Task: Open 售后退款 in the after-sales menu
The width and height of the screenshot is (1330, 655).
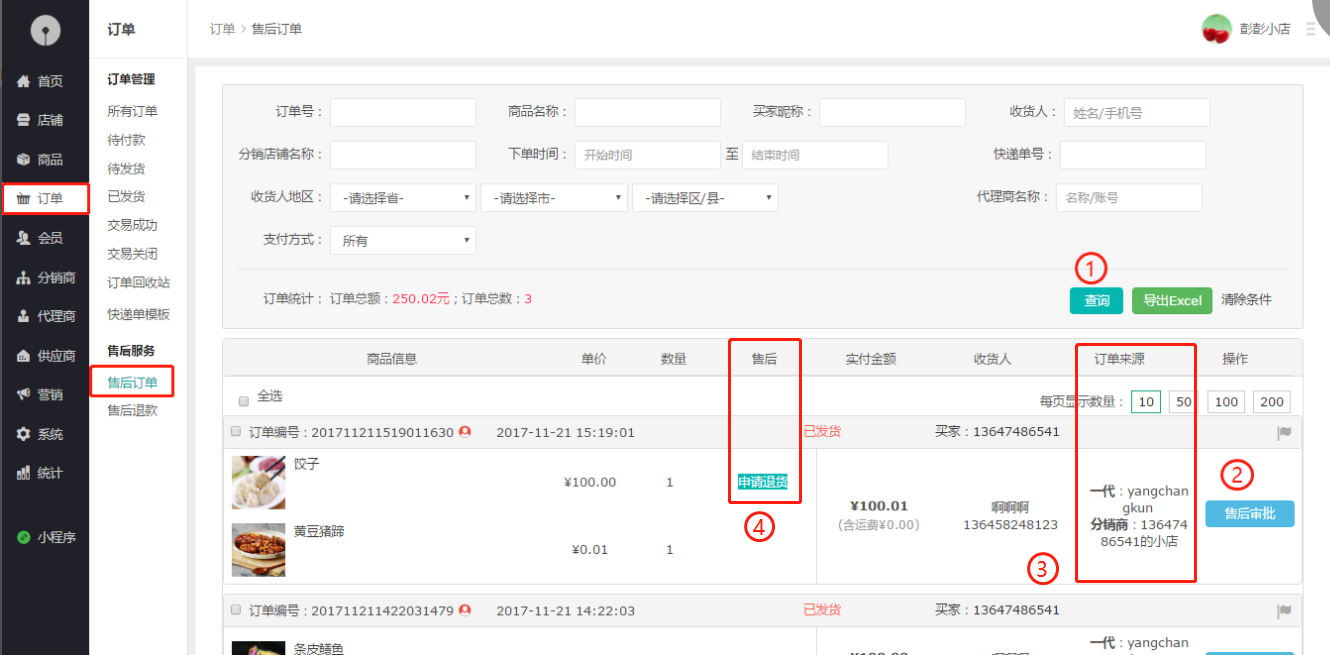Action: click(132, 410)
